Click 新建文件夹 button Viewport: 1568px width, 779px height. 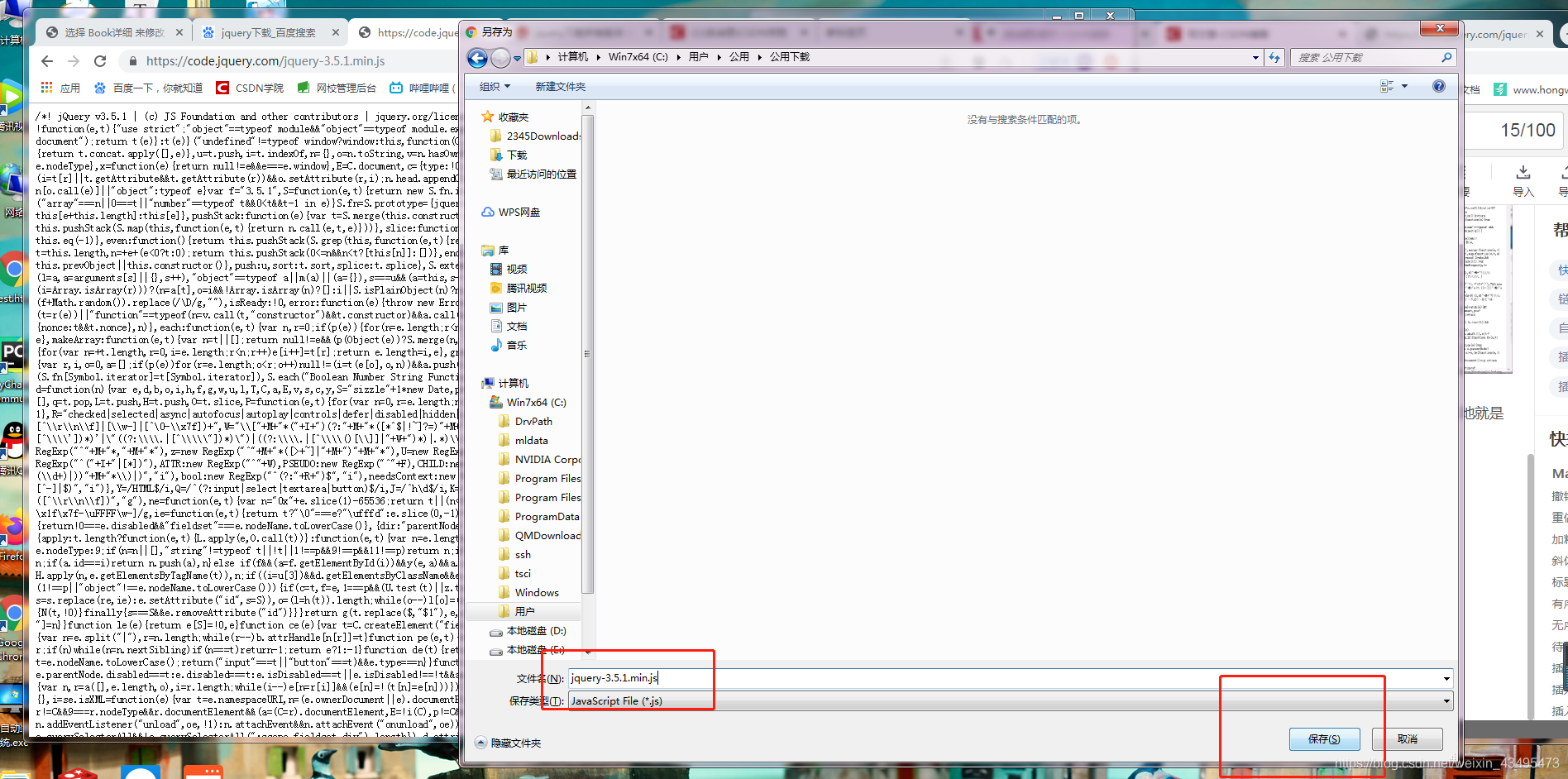coord(560,87)
